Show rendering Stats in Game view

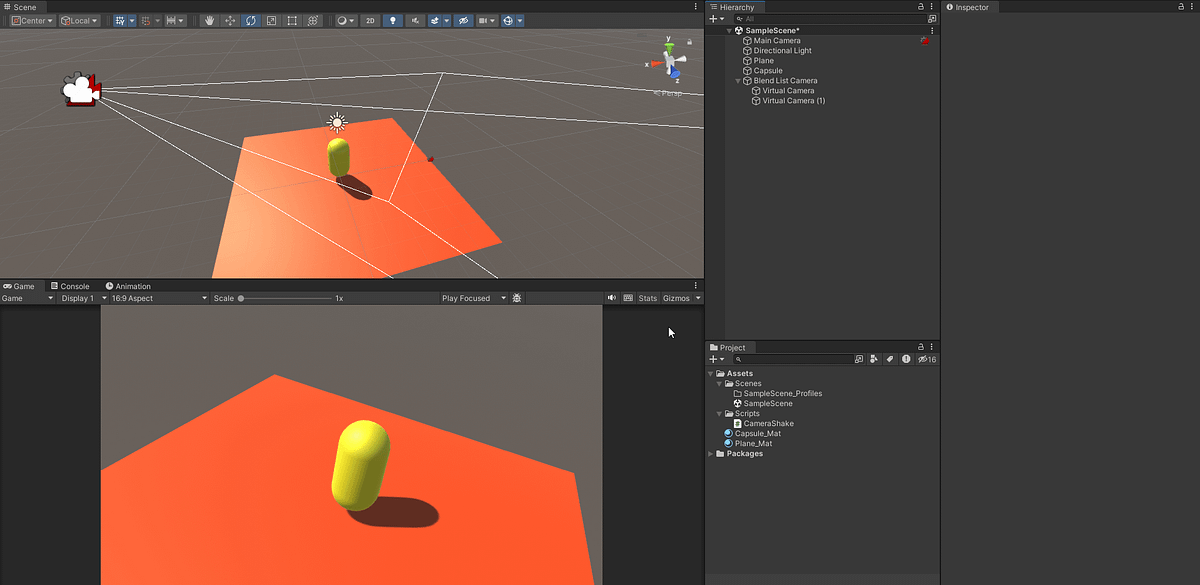point(647,297)
